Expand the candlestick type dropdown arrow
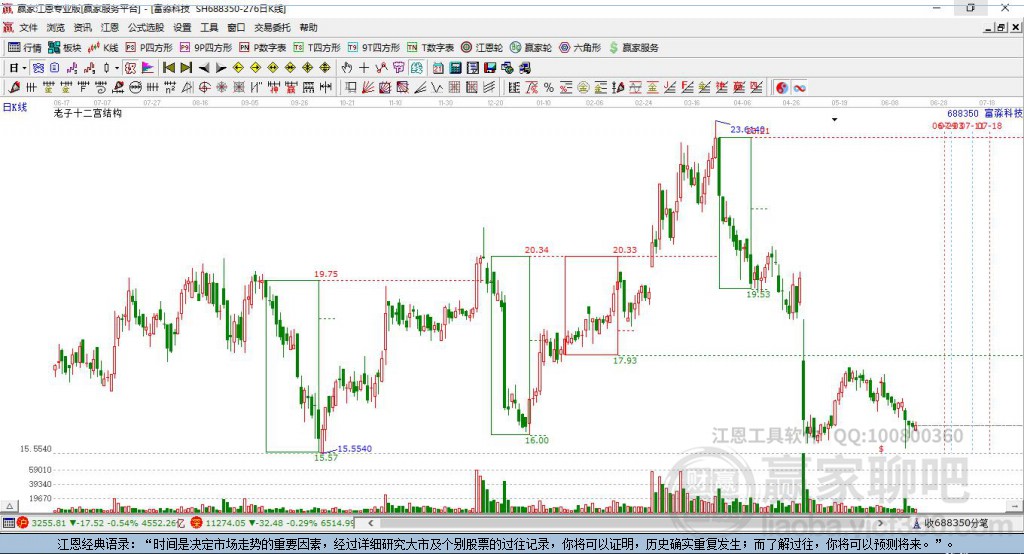Viewport: 1024px width, 554px height. click(x=117, y=68)
